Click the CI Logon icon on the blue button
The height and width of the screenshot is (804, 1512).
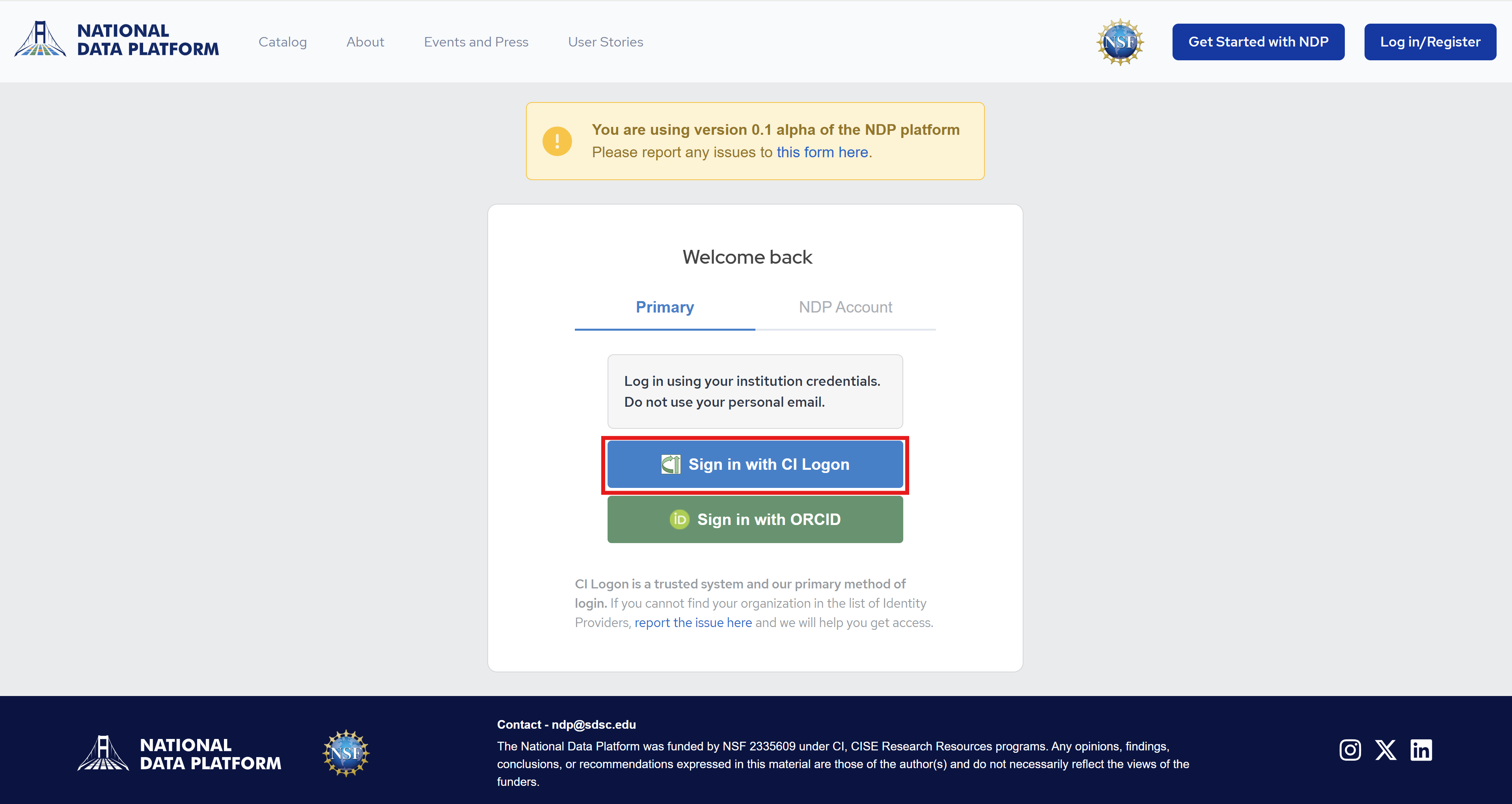click(x=670, y=464)
